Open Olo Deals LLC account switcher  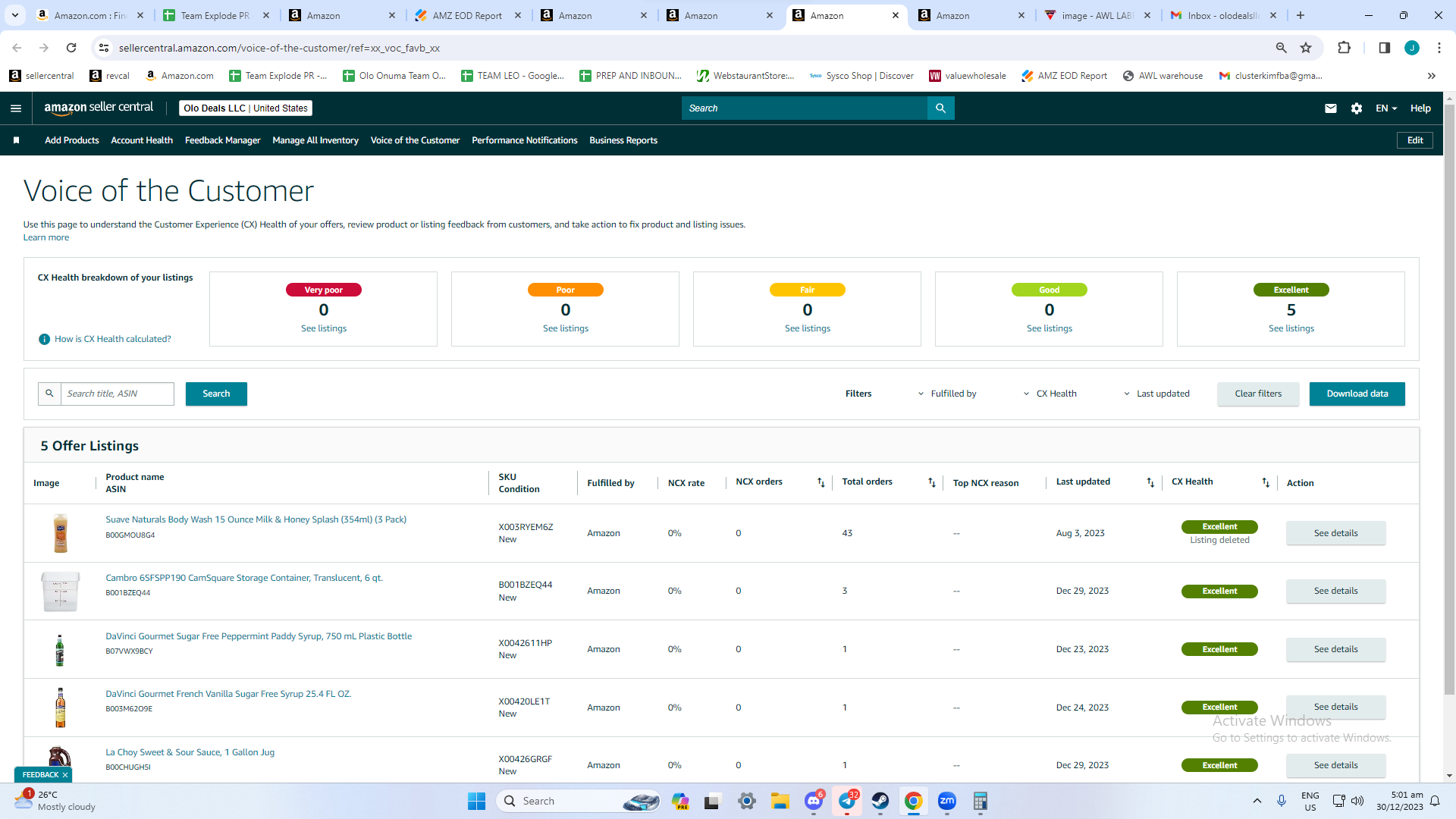coord(246,108)
